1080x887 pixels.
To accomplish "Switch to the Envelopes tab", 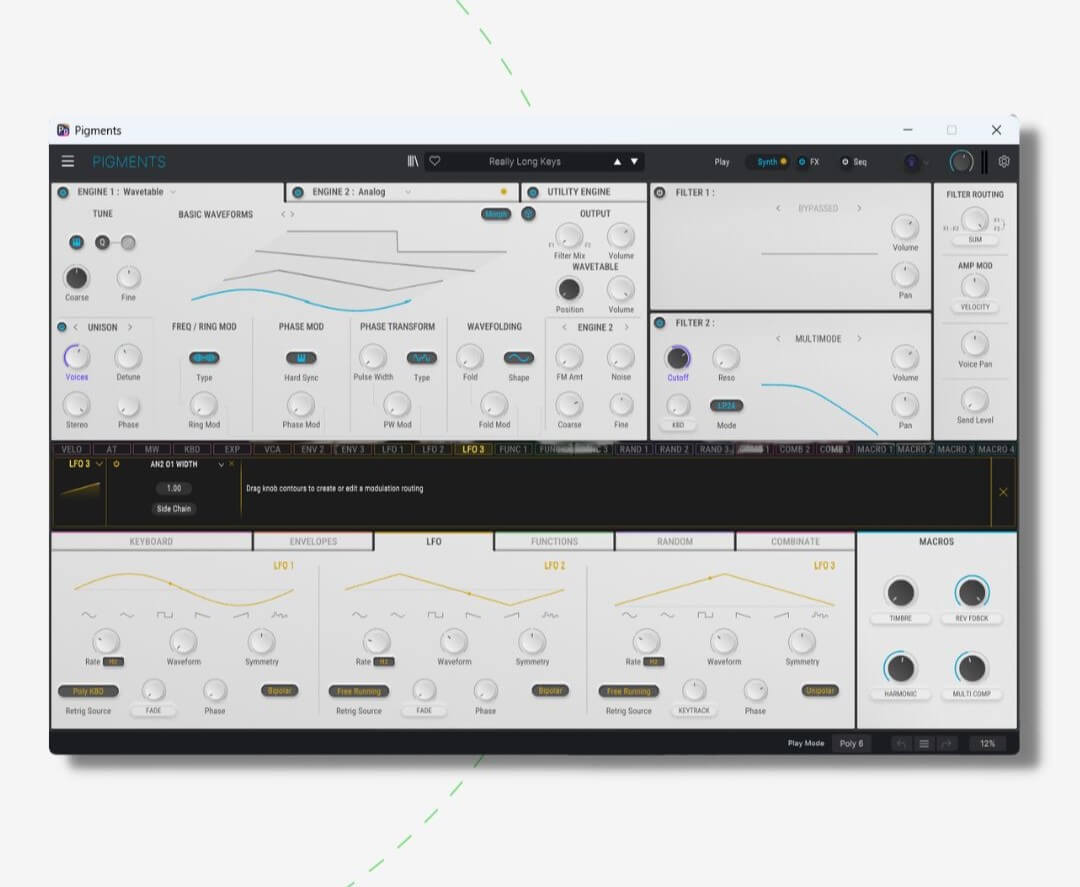I will [313, 542].
